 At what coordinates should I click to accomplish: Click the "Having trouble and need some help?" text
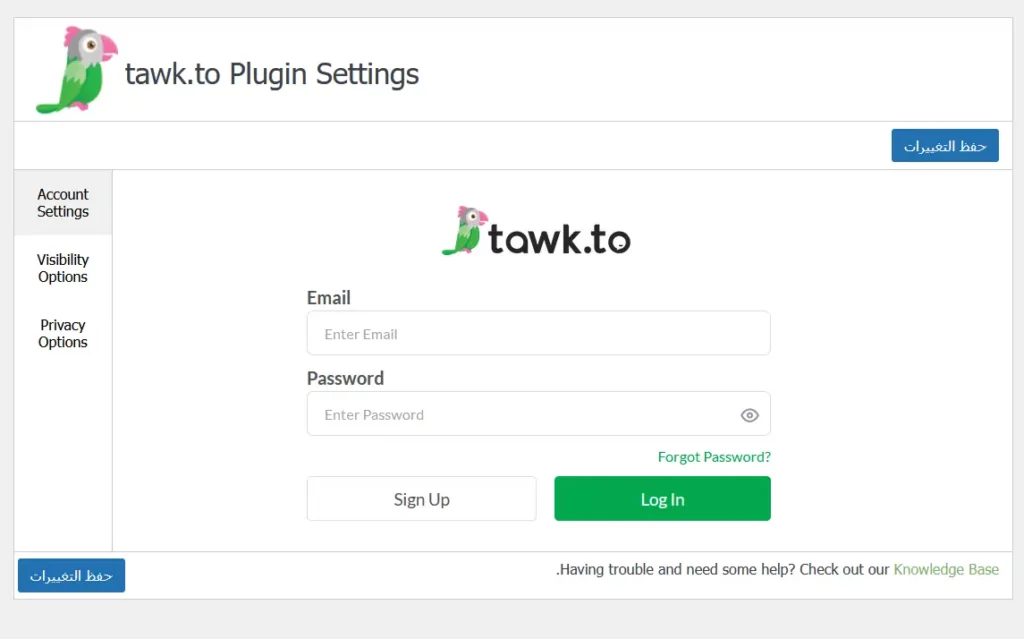tap(673, 570)
